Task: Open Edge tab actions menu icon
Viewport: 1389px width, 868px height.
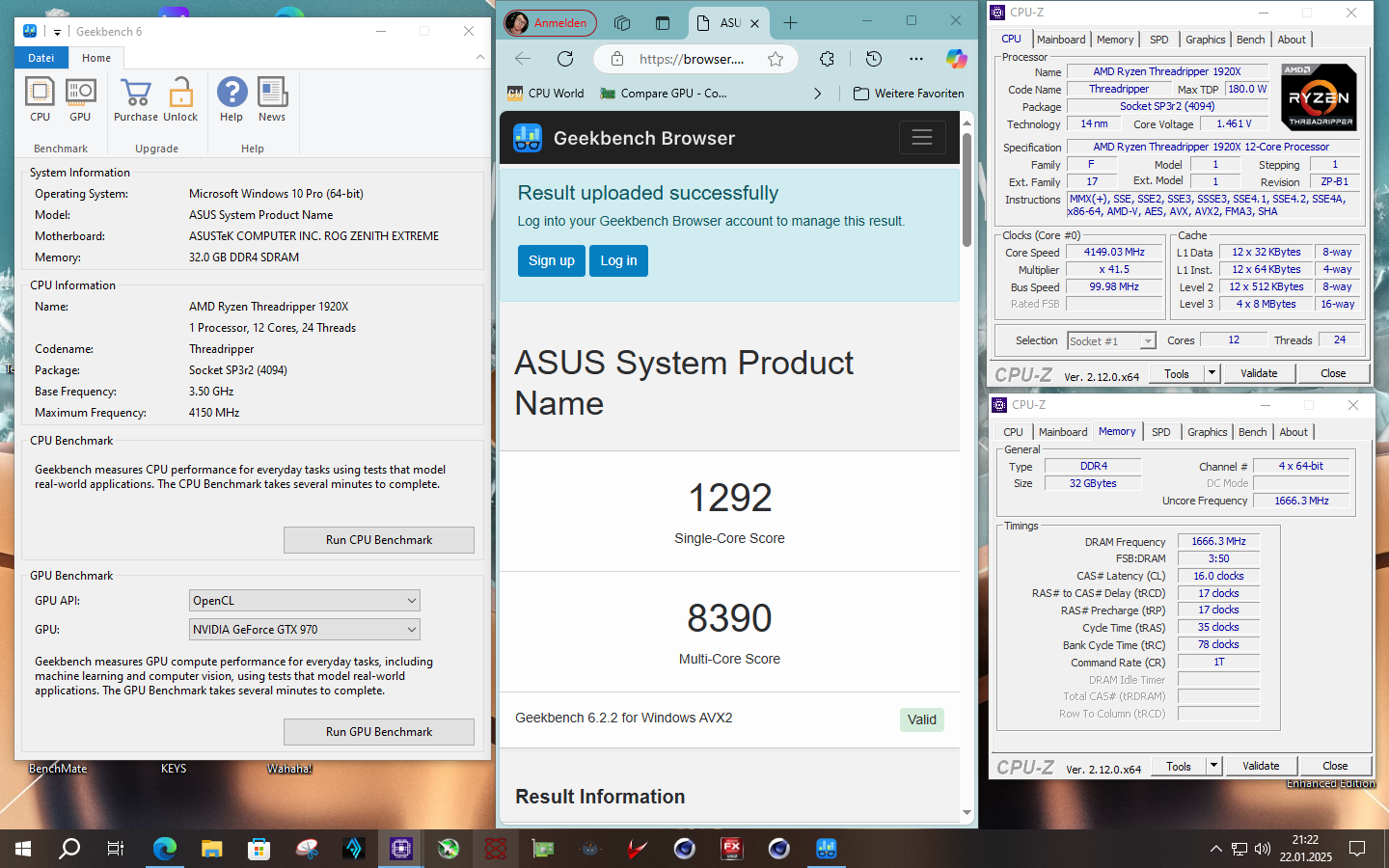Action: (x=663, y=23)
